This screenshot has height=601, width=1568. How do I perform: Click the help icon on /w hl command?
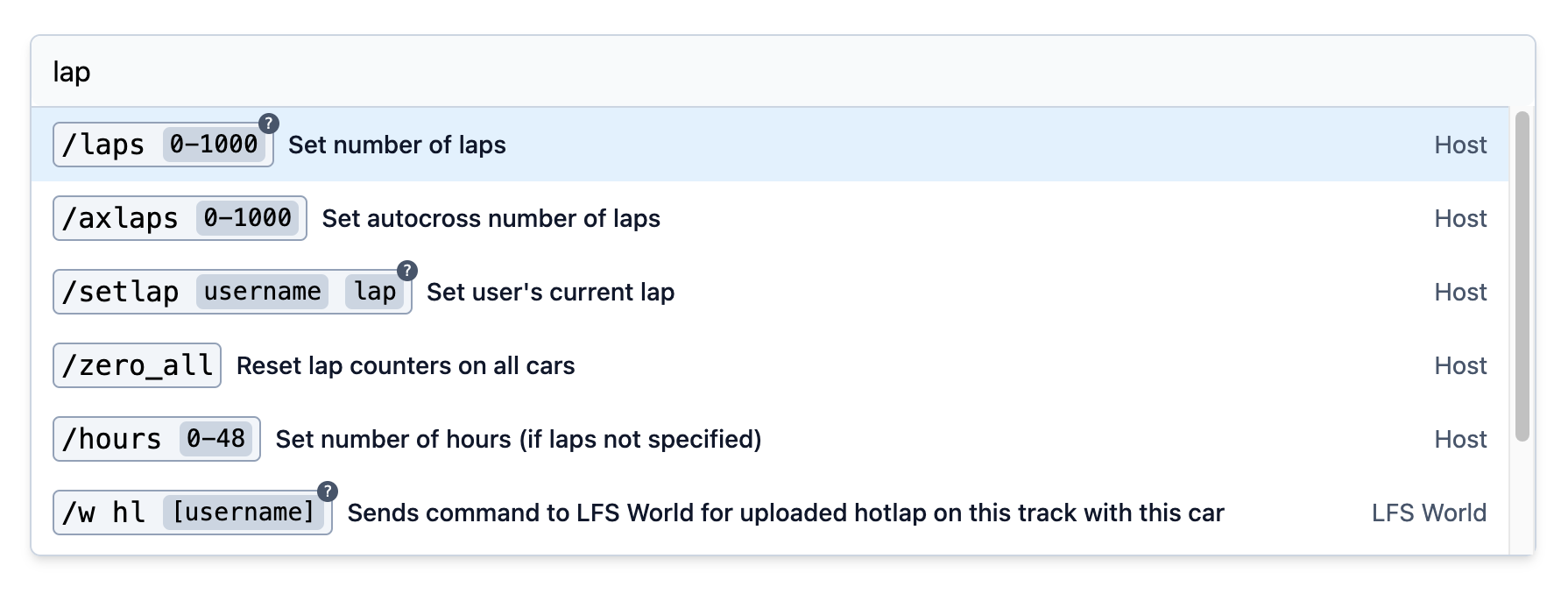click(x=328, y=491)
